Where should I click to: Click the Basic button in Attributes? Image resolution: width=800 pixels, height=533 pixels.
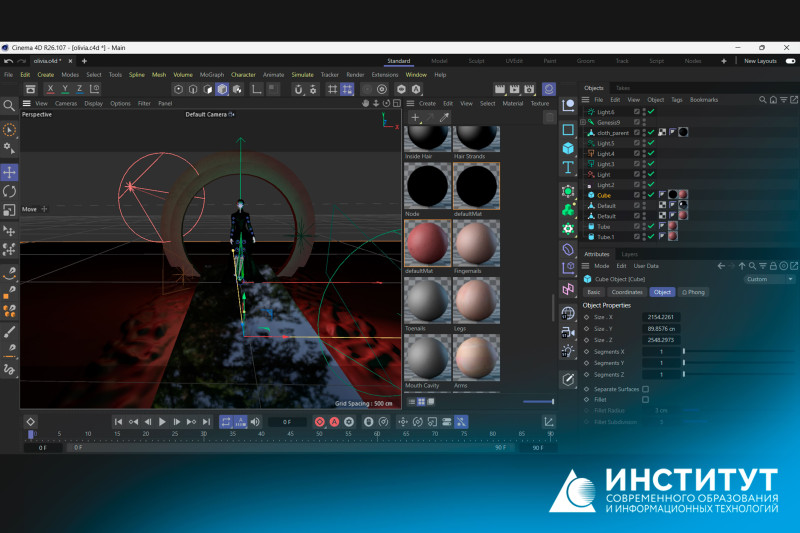(594, 292)
